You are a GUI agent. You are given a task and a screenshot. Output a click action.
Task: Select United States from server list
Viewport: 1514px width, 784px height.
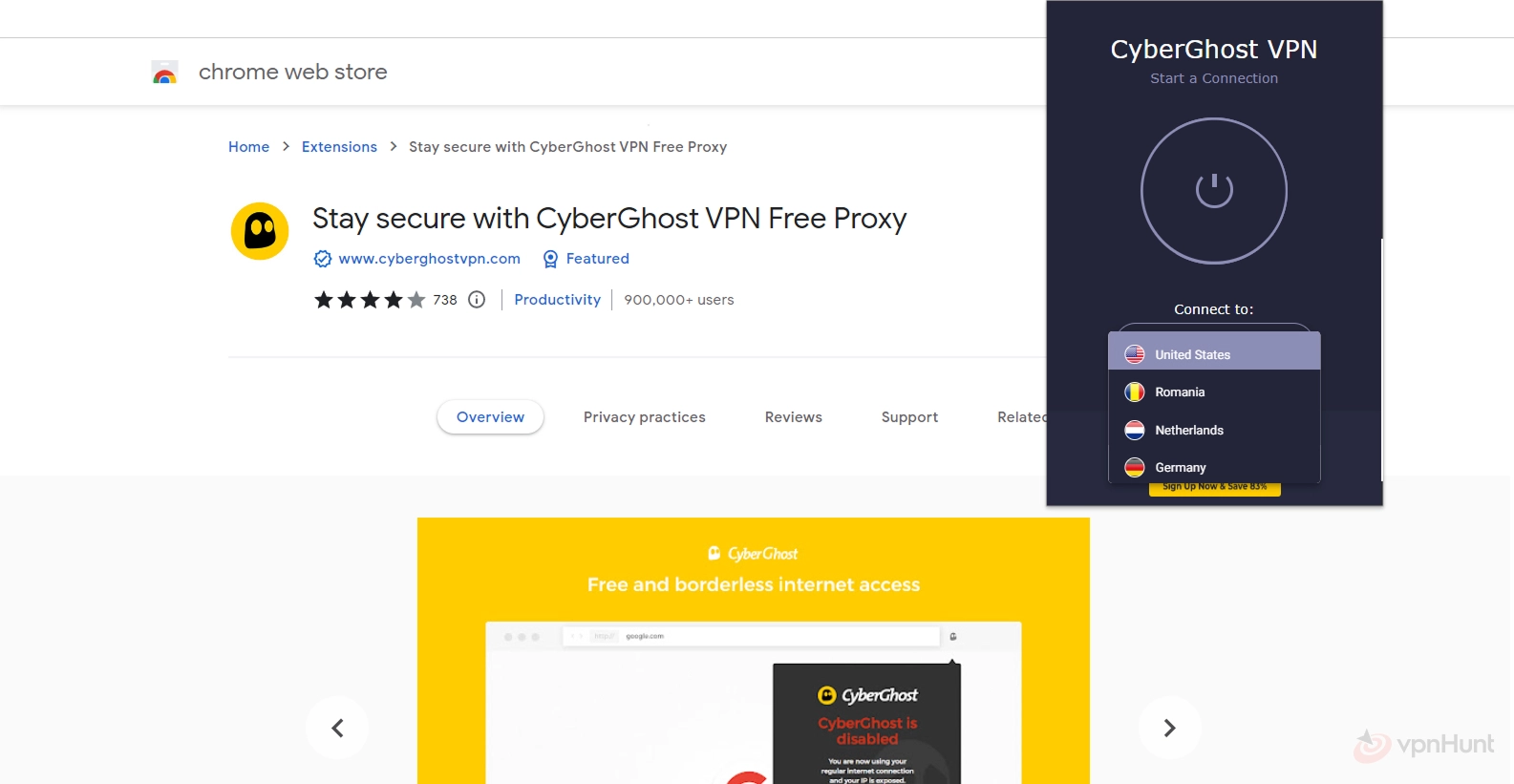pyautogui.click(x=1214, y=354)
